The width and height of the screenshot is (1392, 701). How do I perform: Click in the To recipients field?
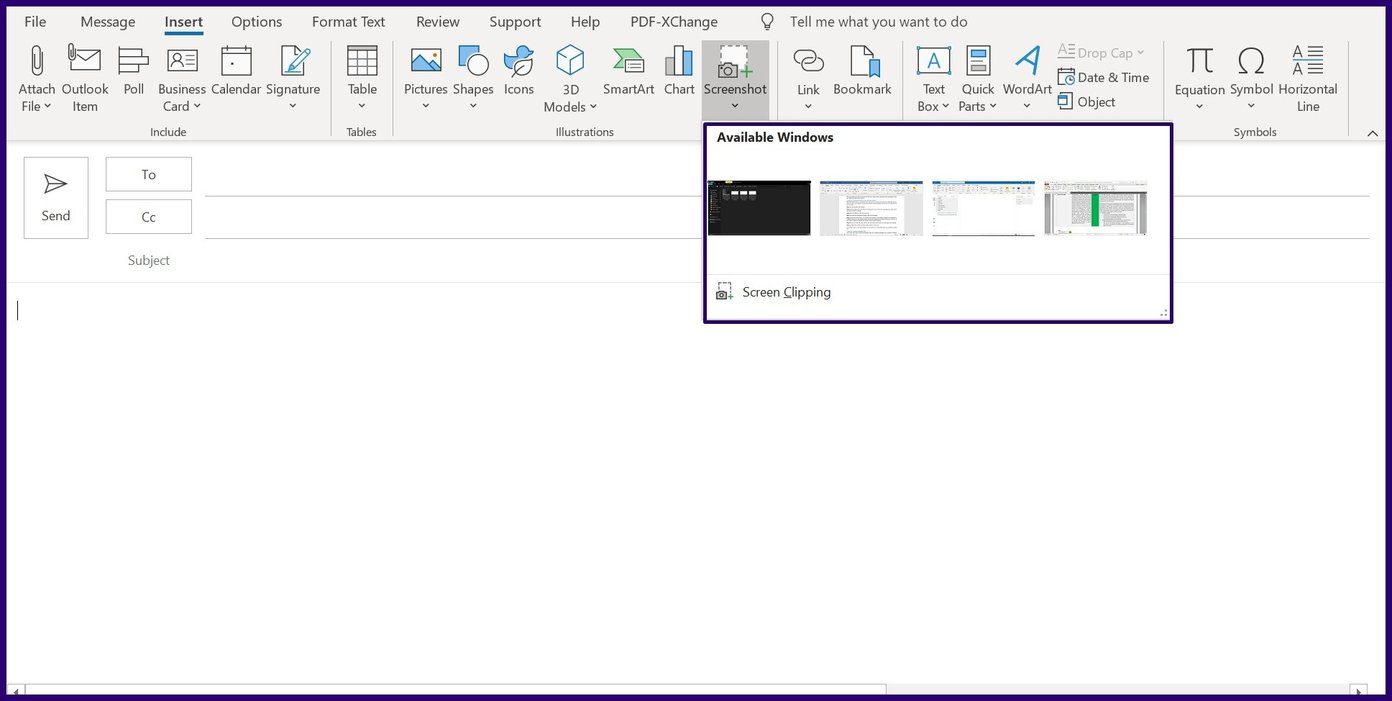pyautogui.click(x=787, y=175)
